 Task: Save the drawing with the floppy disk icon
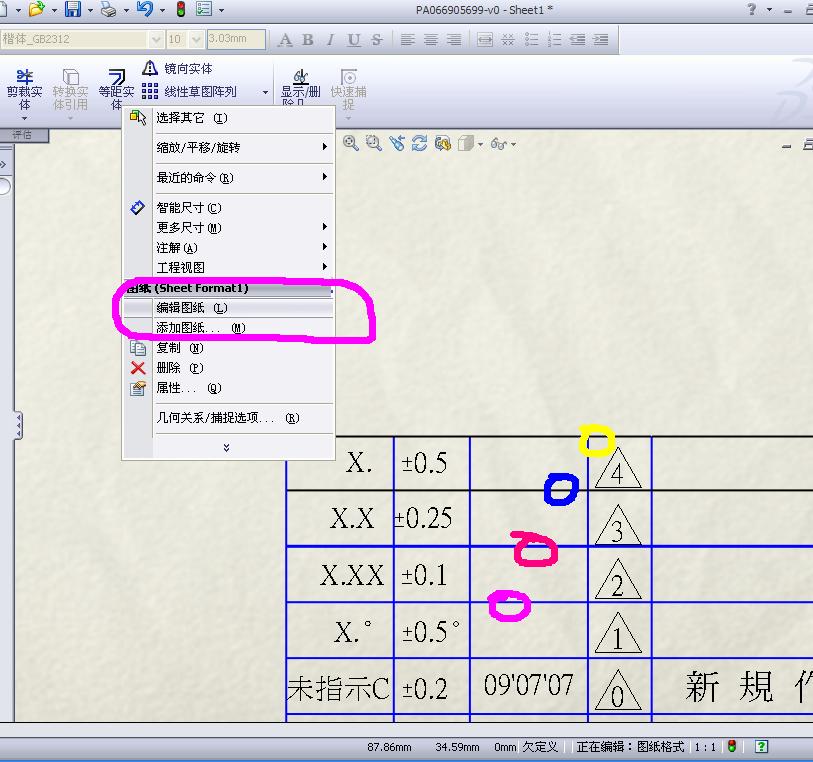click(73, 9)
